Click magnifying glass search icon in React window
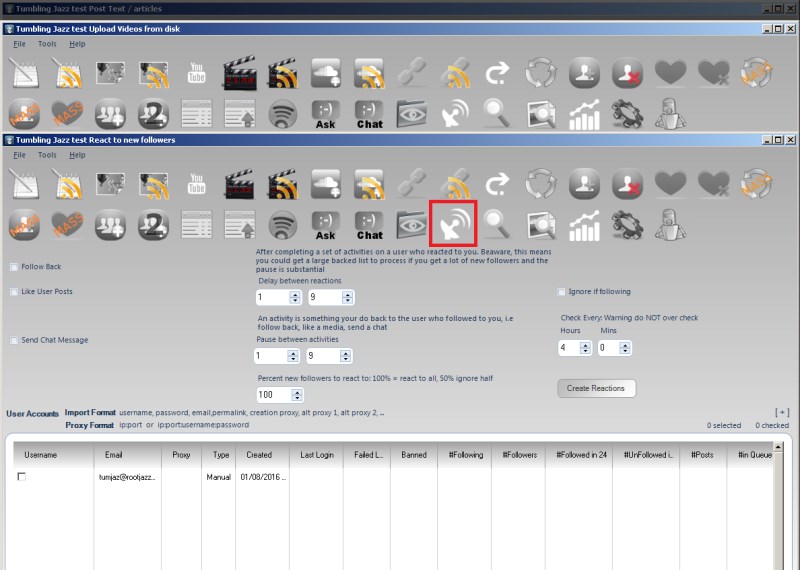The width and height of the screenshot is (800, 570). pos(496,225)
